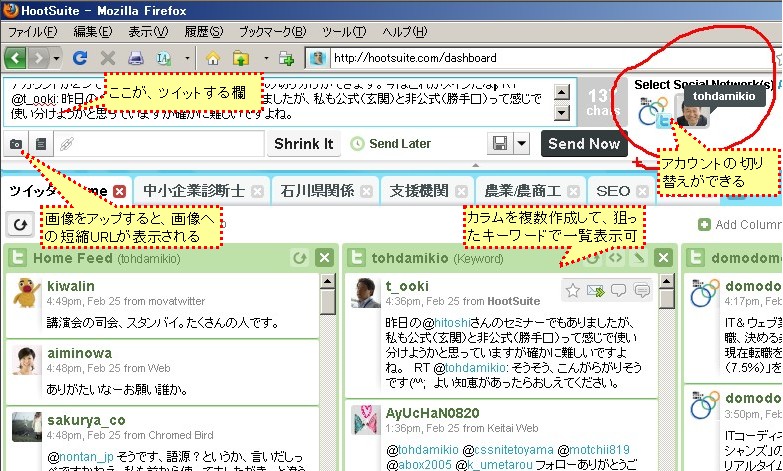Click the browser Forward arrow button
Viewport: 783px width, 471px height.
click(38, 58)
